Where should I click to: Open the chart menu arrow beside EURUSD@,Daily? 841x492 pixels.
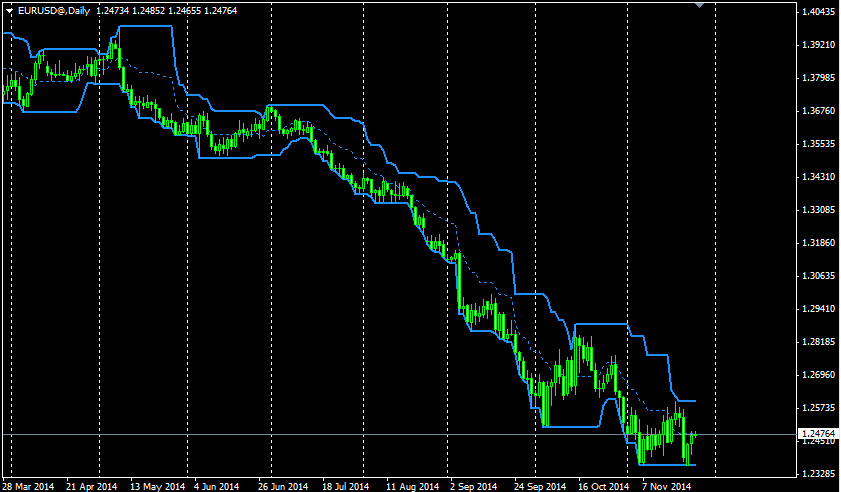tap(9, 11)
